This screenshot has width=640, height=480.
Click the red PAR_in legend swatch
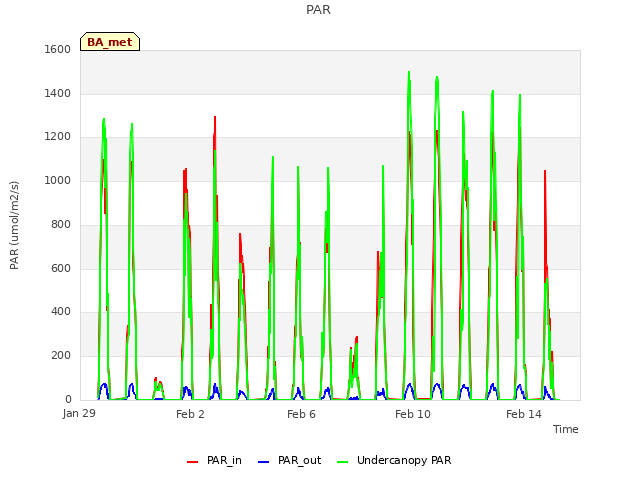pos(192,462)
